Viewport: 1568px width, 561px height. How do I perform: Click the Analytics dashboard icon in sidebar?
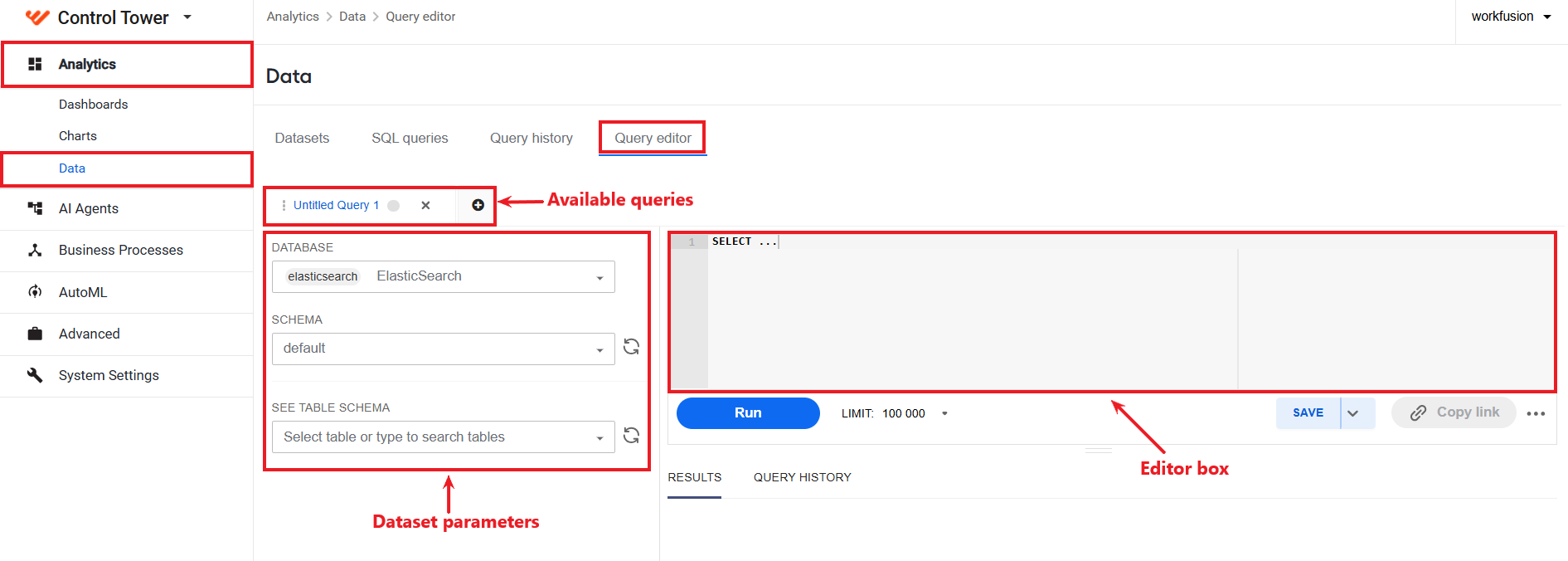pos(35,64)
